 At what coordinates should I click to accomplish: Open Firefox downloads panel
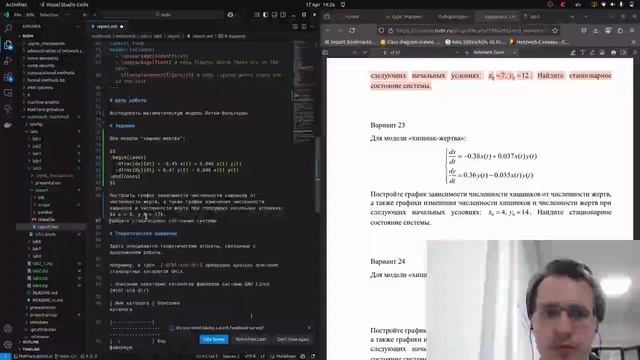point(596,30)
